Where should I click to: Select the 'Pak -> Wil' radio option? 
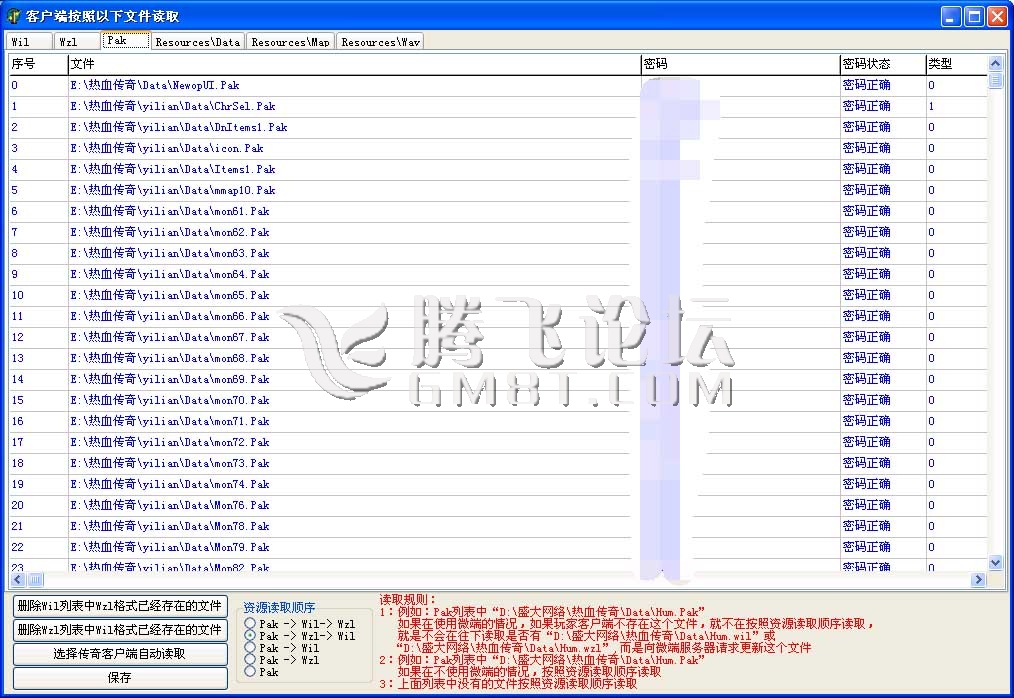[250, 648]
